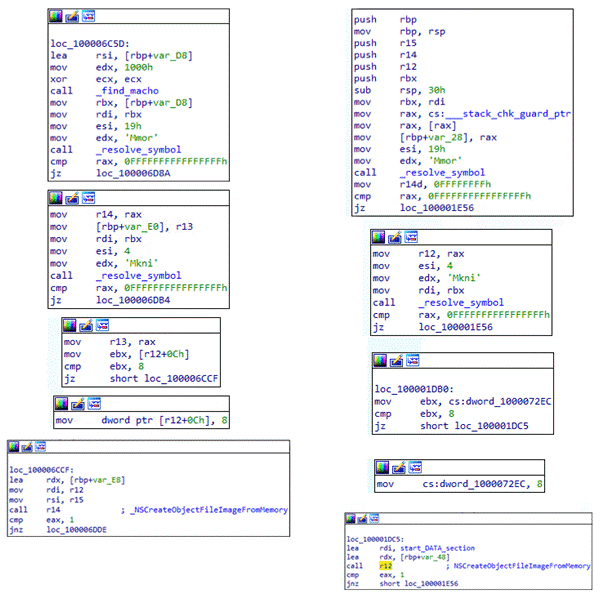600x598 pixels.
Task: Click the edit comment icon on the loc_100006C5D block
Action: point(71,17)
